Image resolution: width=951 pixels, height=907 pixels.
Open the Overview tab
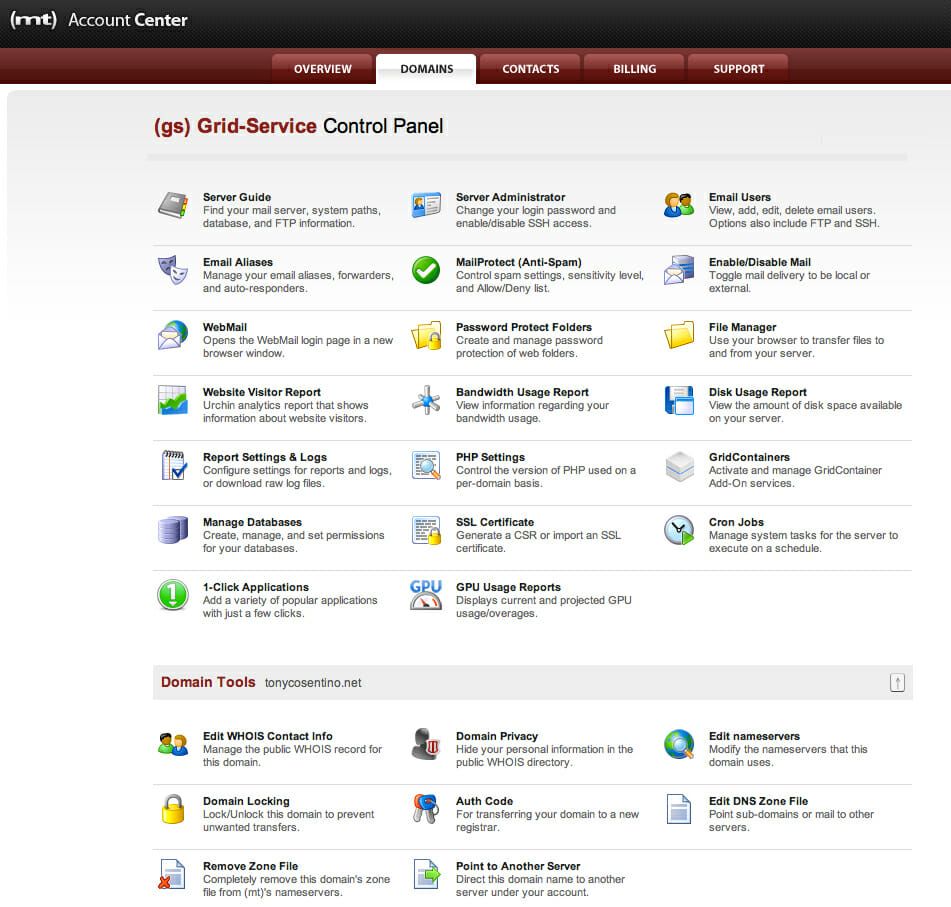[322, 69]
